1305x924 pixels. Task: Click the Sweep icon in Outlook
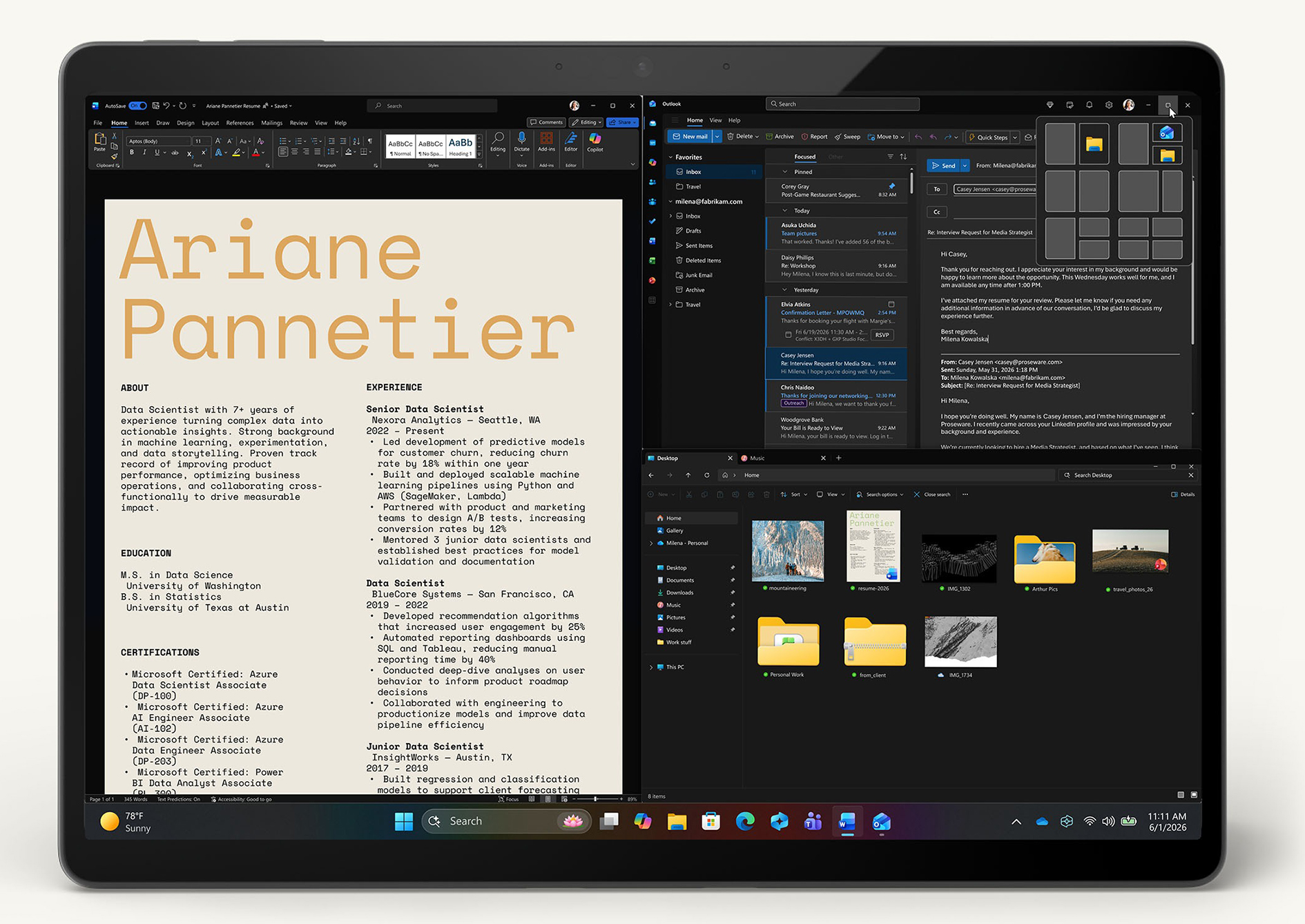point(847,137)
